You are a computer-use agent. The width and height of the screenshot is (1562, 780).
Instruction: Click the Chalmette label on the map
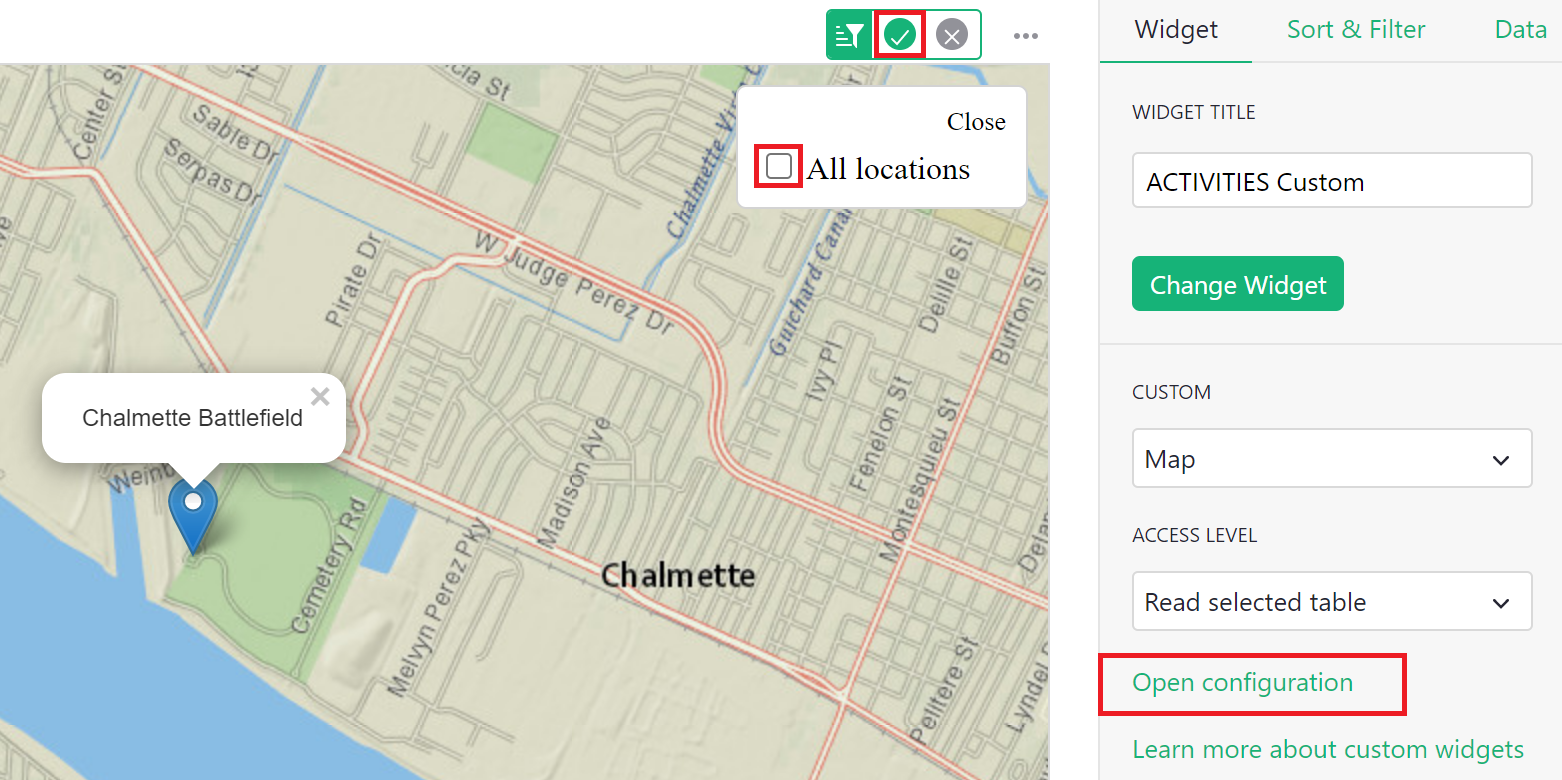coord(678,575)
